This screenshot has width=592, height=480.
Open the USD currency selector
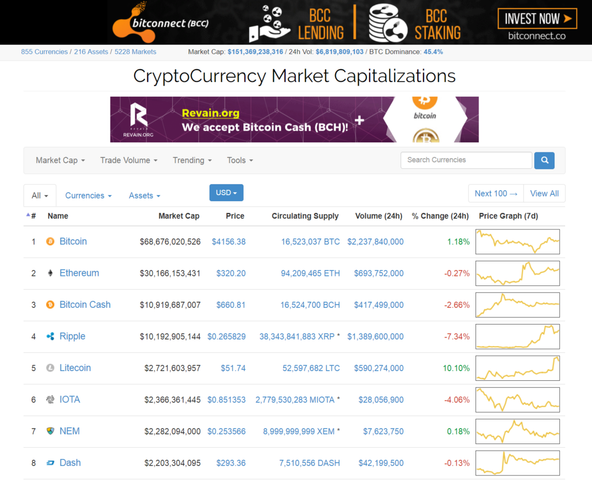226,193
